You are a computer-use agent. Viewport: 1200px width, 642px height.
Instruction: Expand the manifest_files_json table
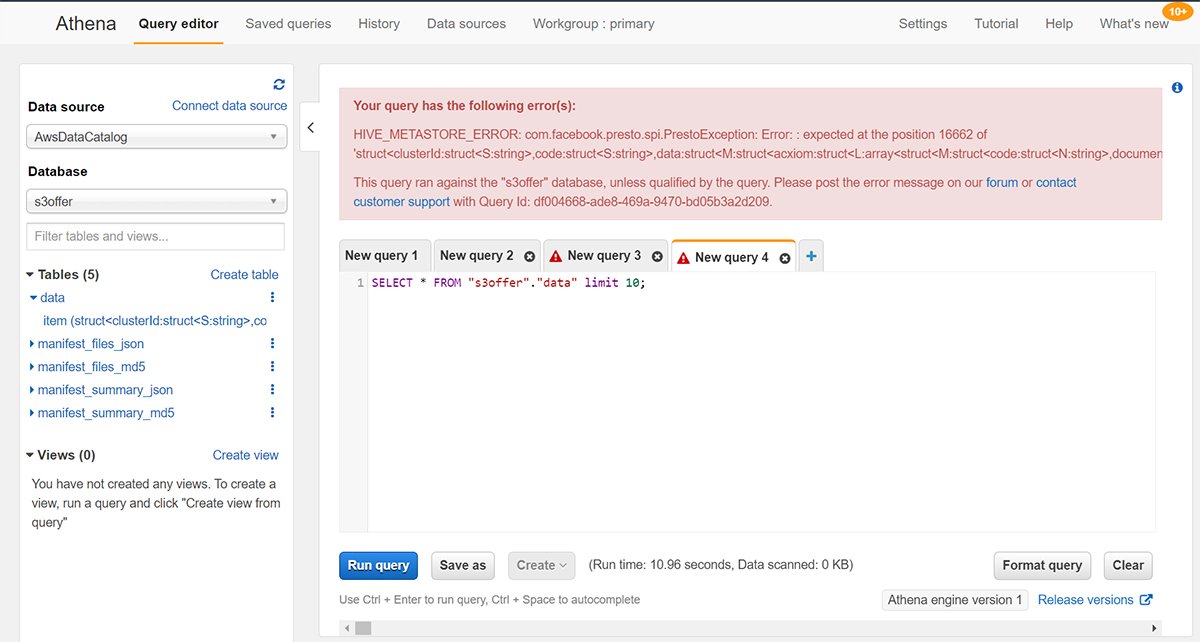33,344
